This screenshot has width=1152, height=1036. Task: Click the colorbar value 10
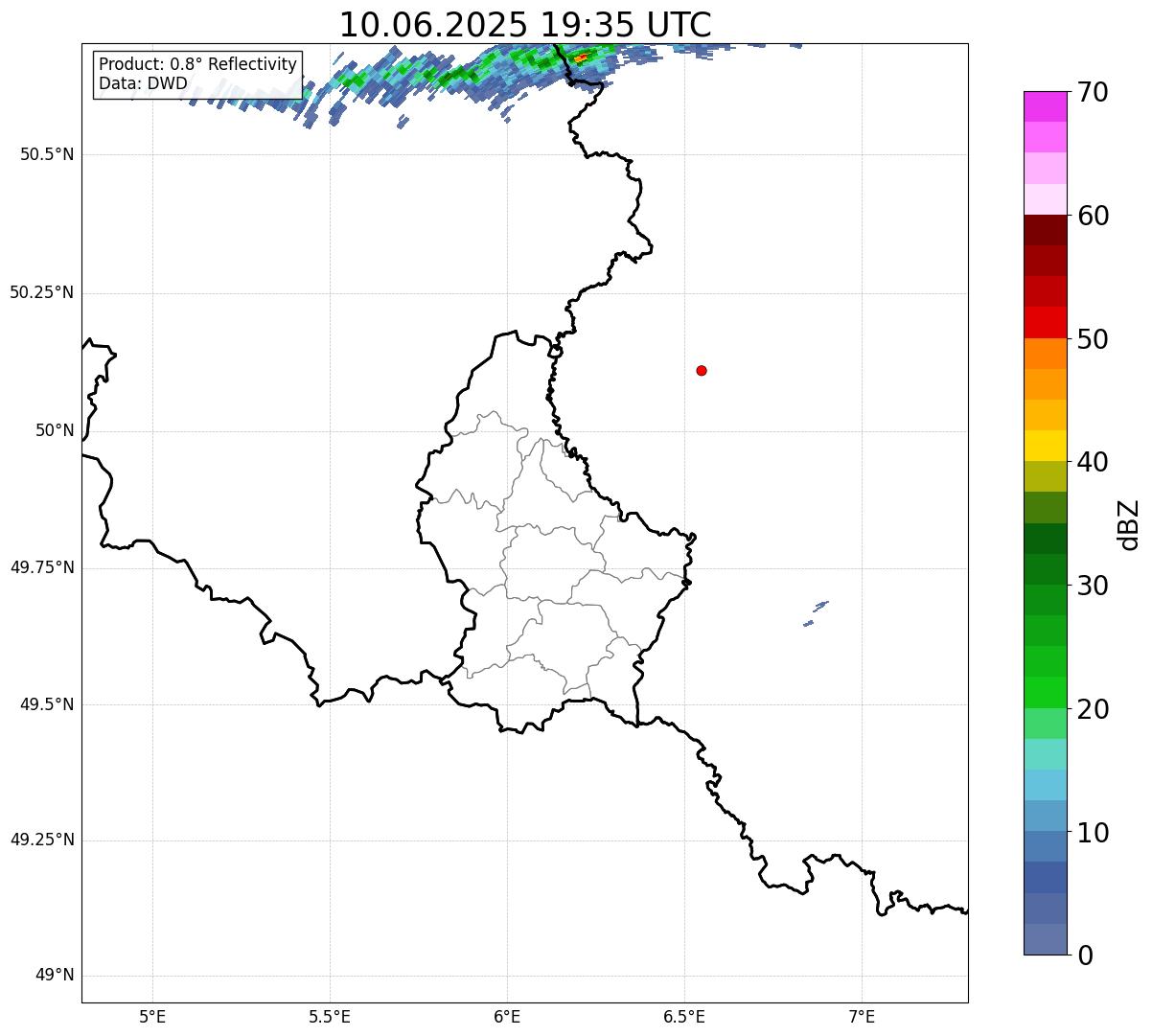pos(1093,833)
